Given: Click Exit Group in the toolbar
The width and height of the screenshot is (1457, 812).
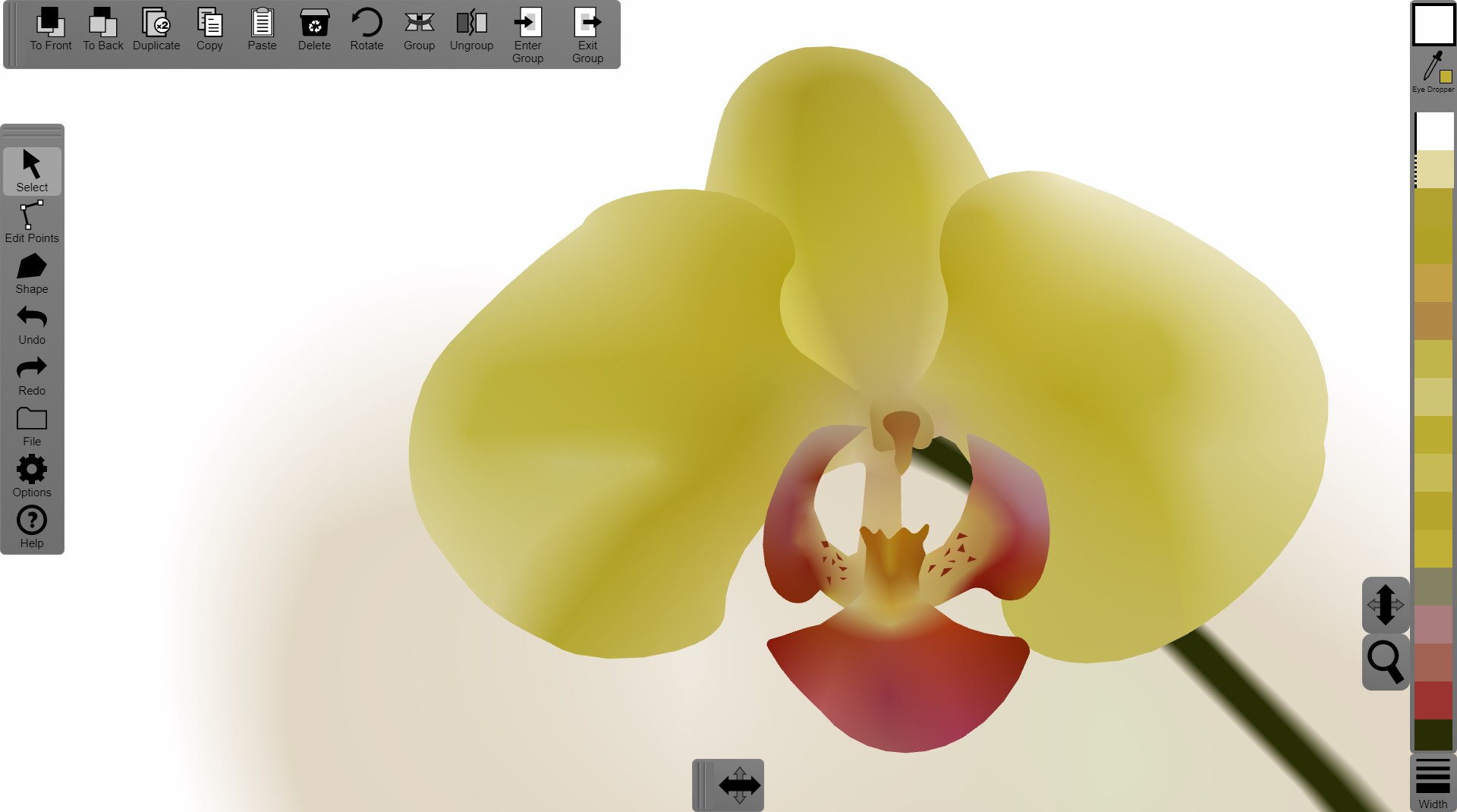Looking at the screenshot, I should (x=587, y=35).
